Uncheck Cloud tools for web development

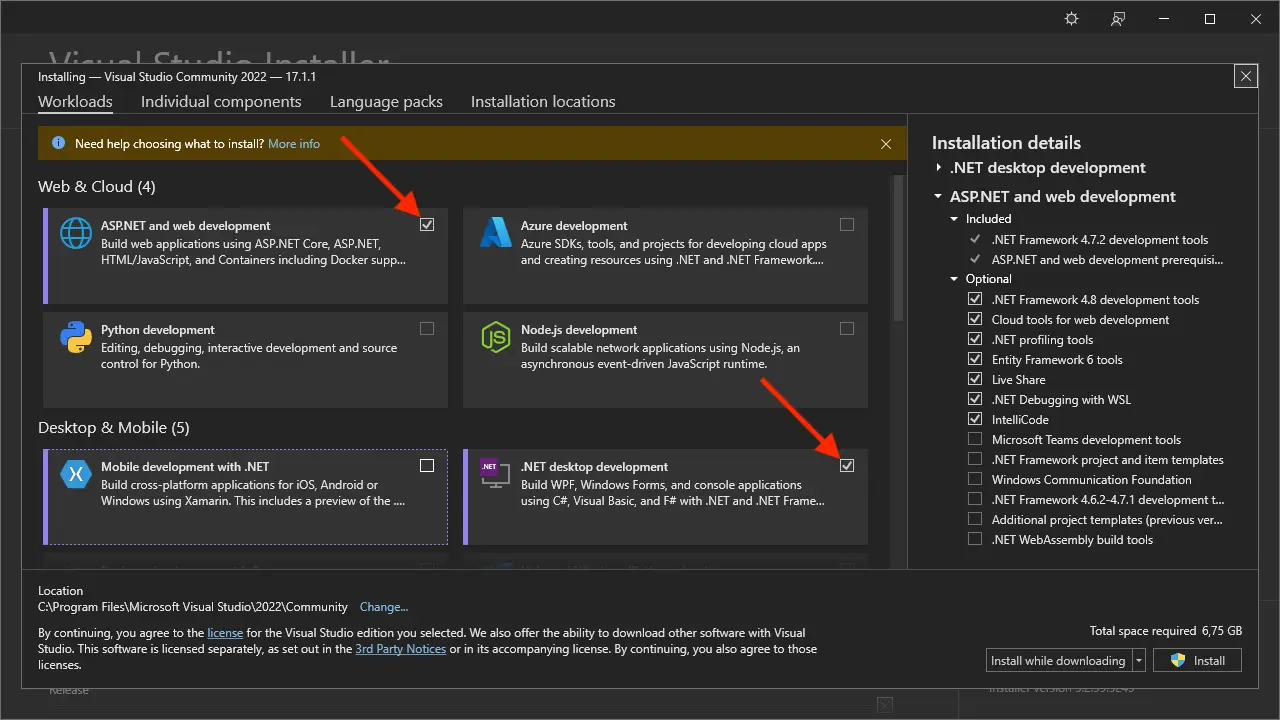point(975,320)
